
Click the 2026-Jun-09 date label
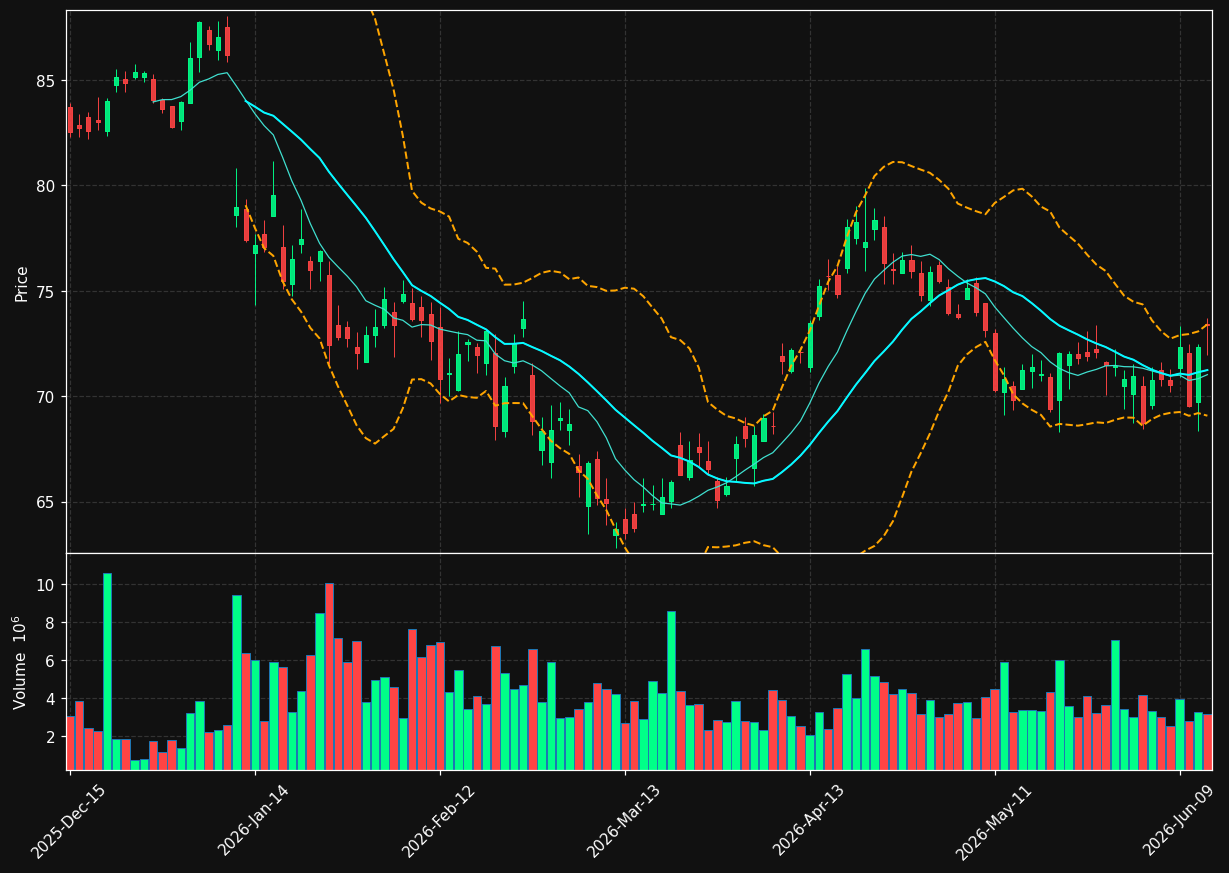pyautogui.click(x=1178, y=822)
